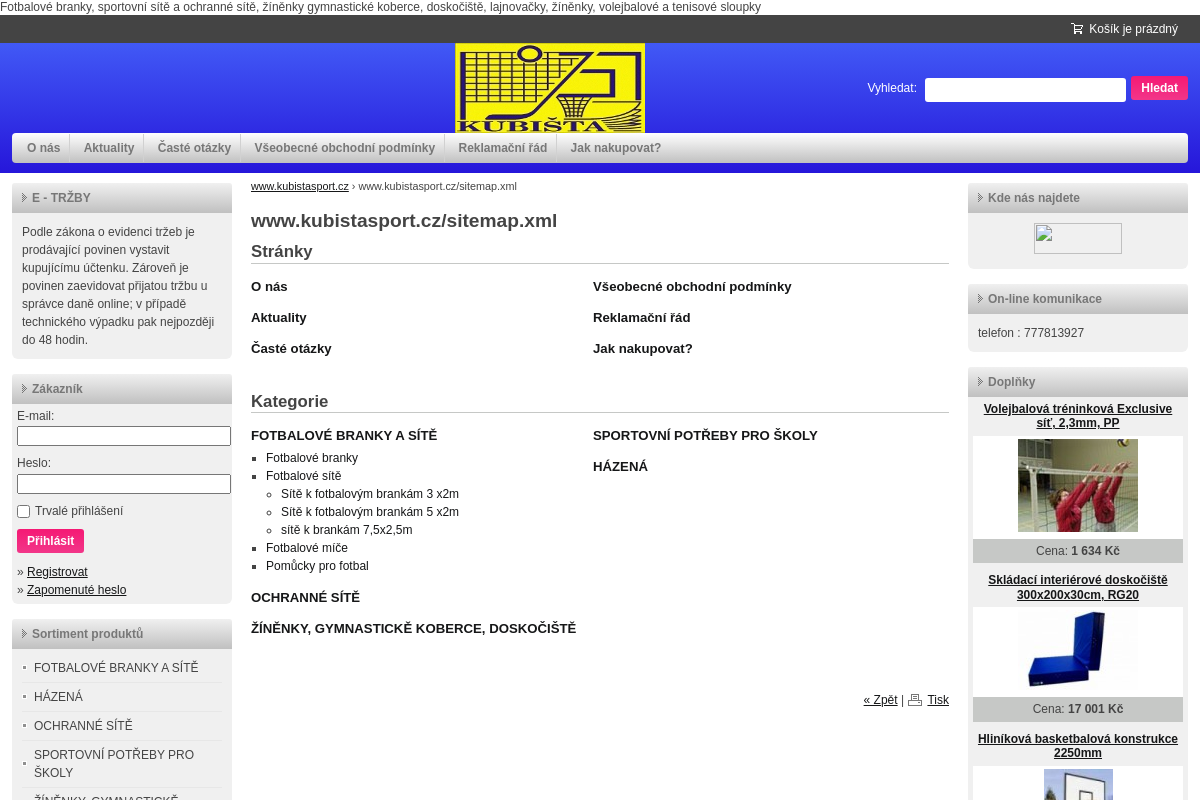Click the E-mail input field
This screenshot has width=1200, height=800.
(x=123, y=435)
